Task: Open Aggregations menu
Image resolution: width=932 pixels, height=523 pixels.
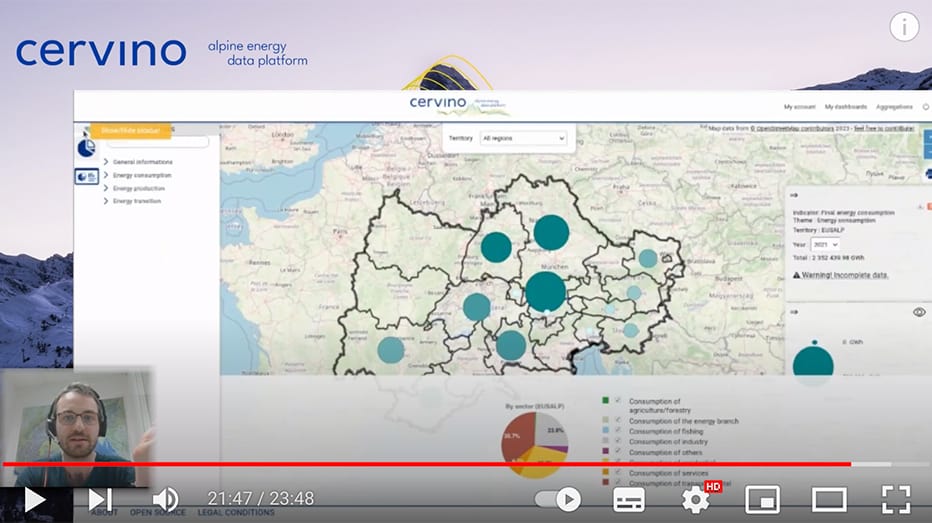Action: tap(894, 107)
